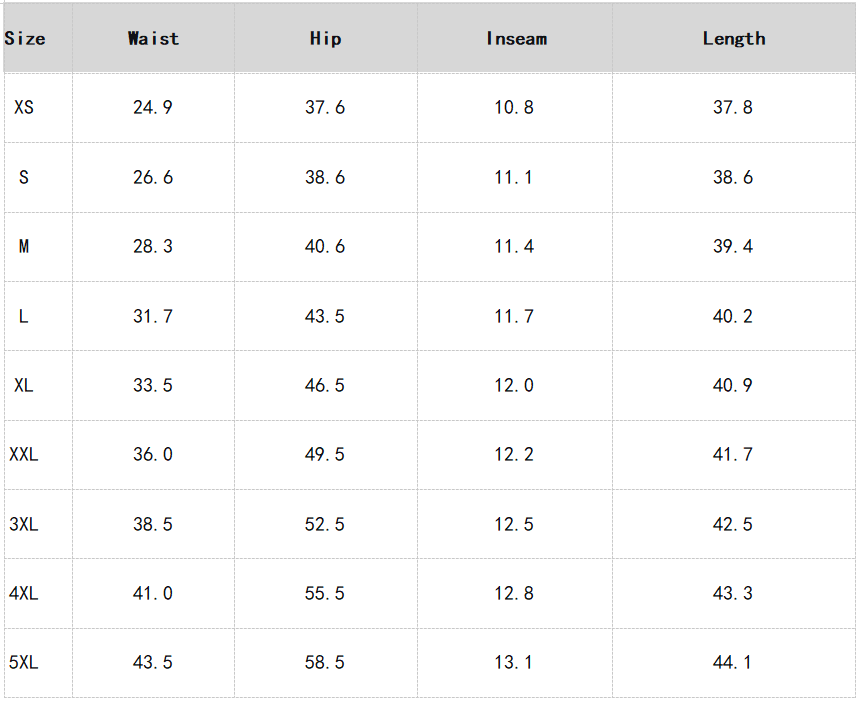Select the M size row label

pos(24,246)
